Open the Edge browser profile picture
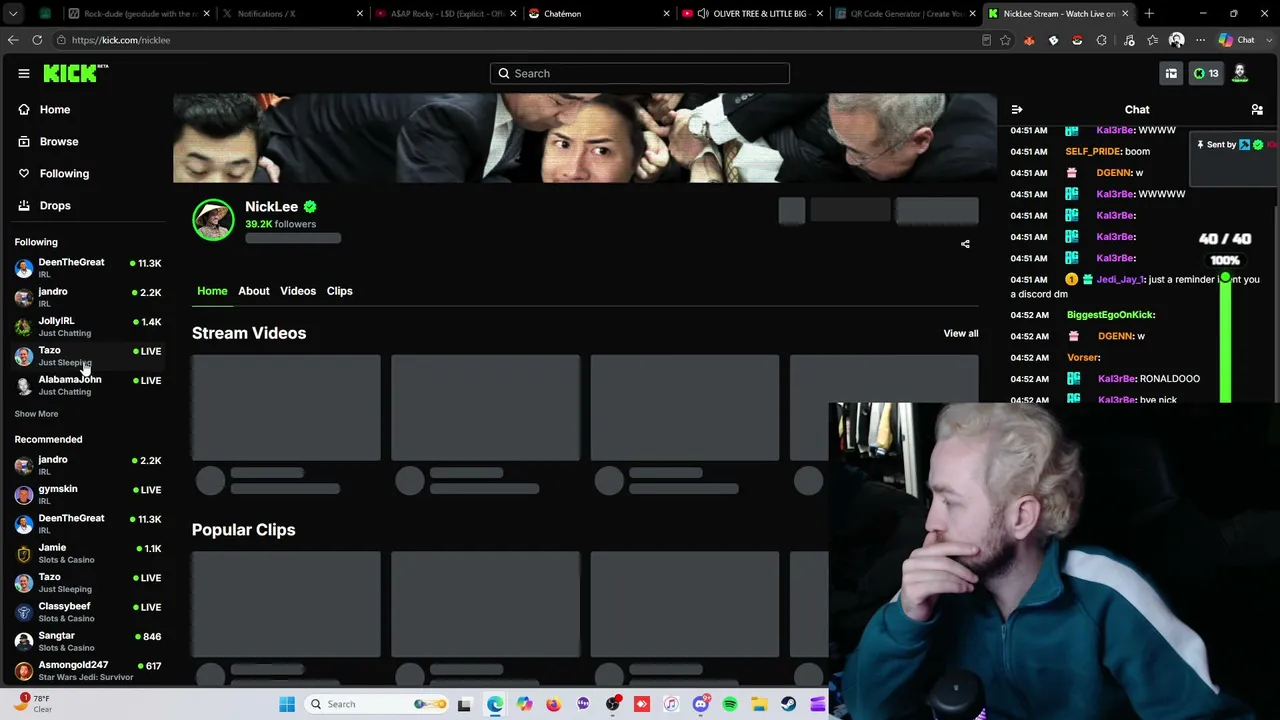 click(x=1177, y=40)
